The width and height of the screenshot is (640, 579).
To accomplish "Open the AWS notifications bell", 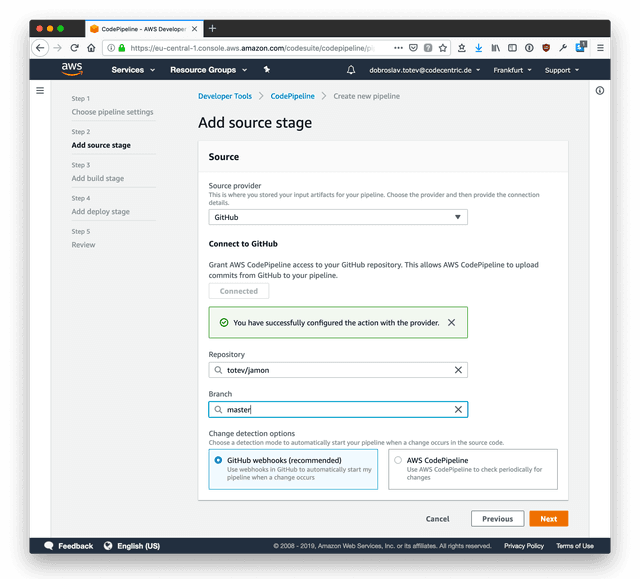I will pos(351,70).
